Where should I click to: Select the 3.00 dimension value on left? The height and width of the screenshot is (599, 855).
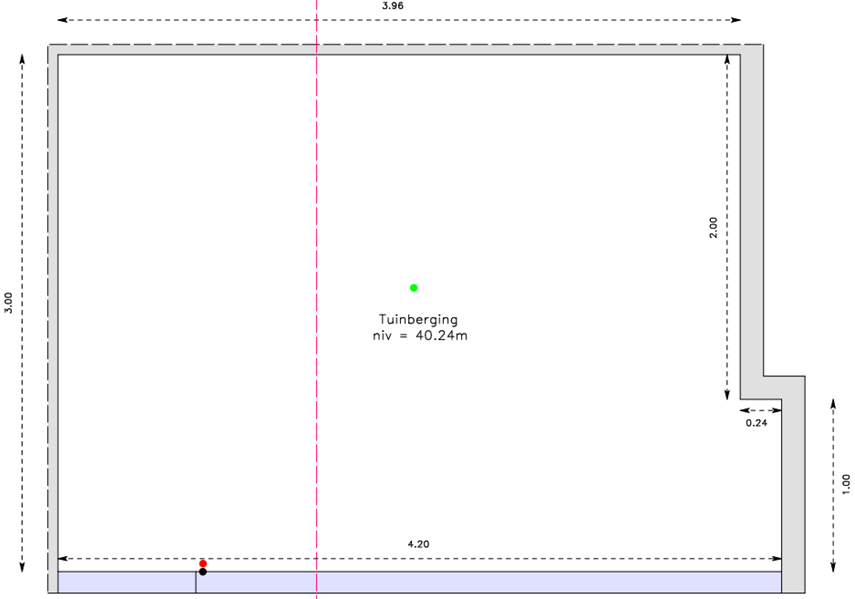(9, 303)
